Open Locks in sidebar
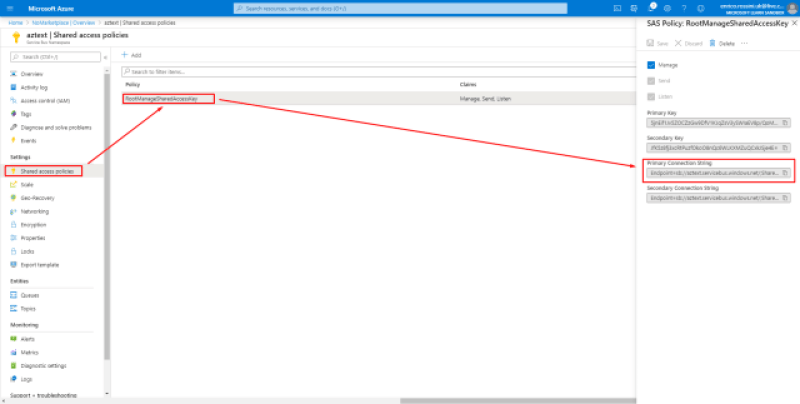The image size is (800, 404). click(27, 251)
